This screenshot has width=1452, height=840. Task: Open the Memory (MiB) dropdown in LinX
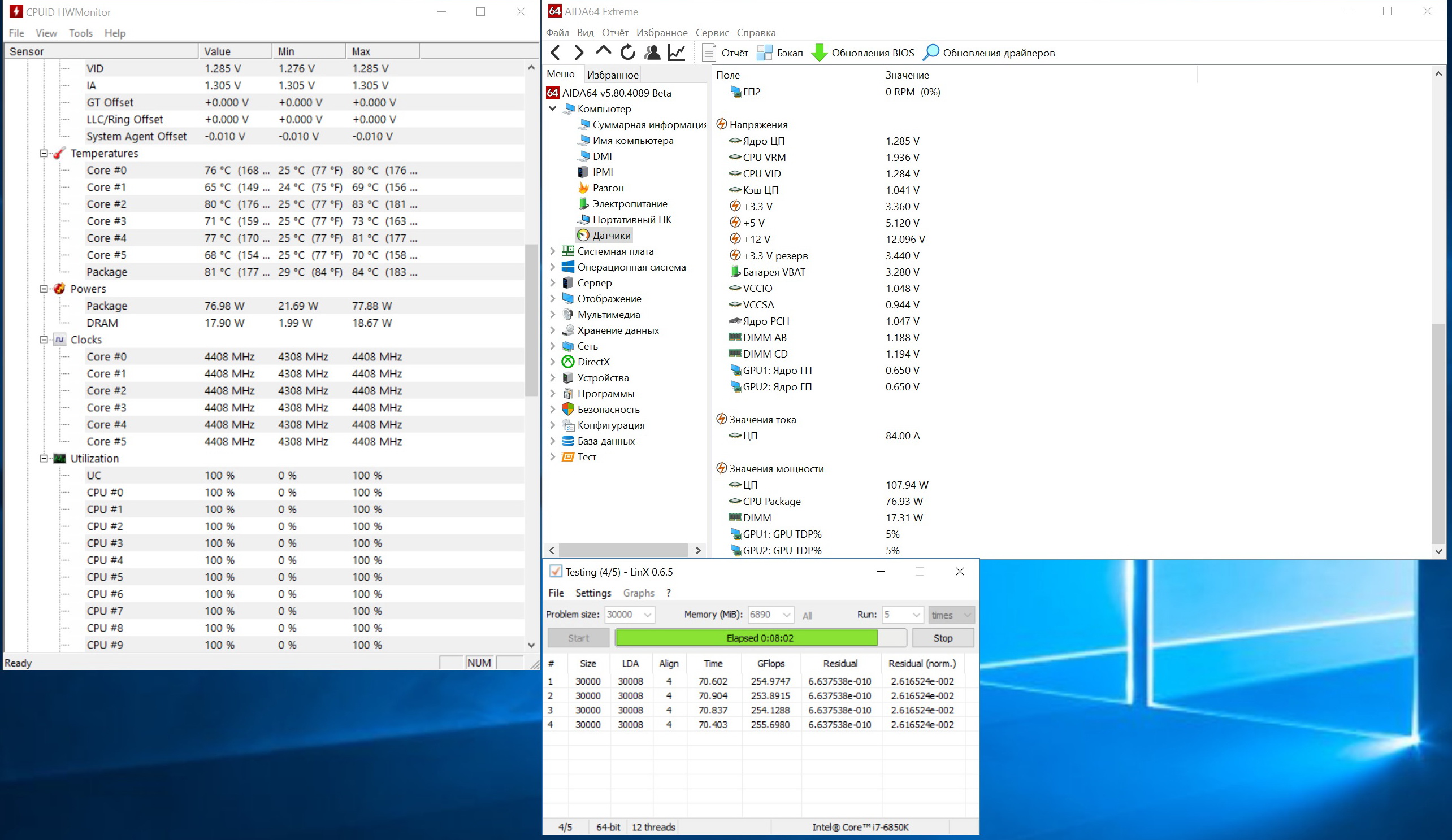pyautogui.click(x=787, y=615)
